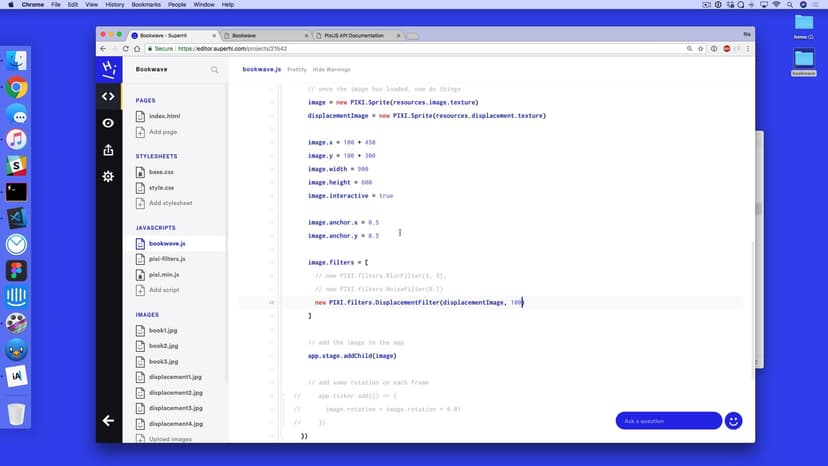Viewport: 828px width, 466px height.
Task: Open Figma from the macOS dock
Action: 16,271
